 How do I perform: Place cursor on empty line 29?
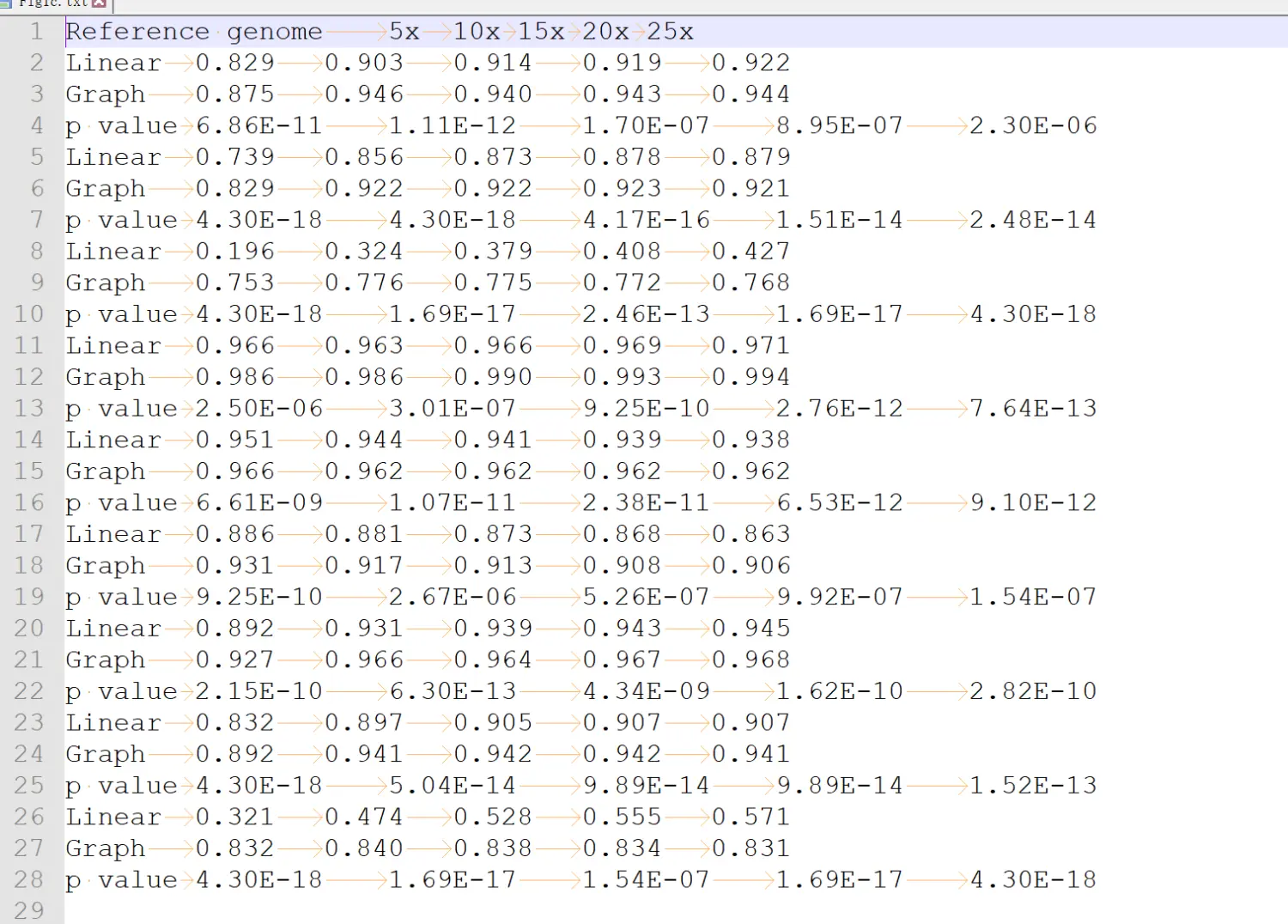point(258,910)
